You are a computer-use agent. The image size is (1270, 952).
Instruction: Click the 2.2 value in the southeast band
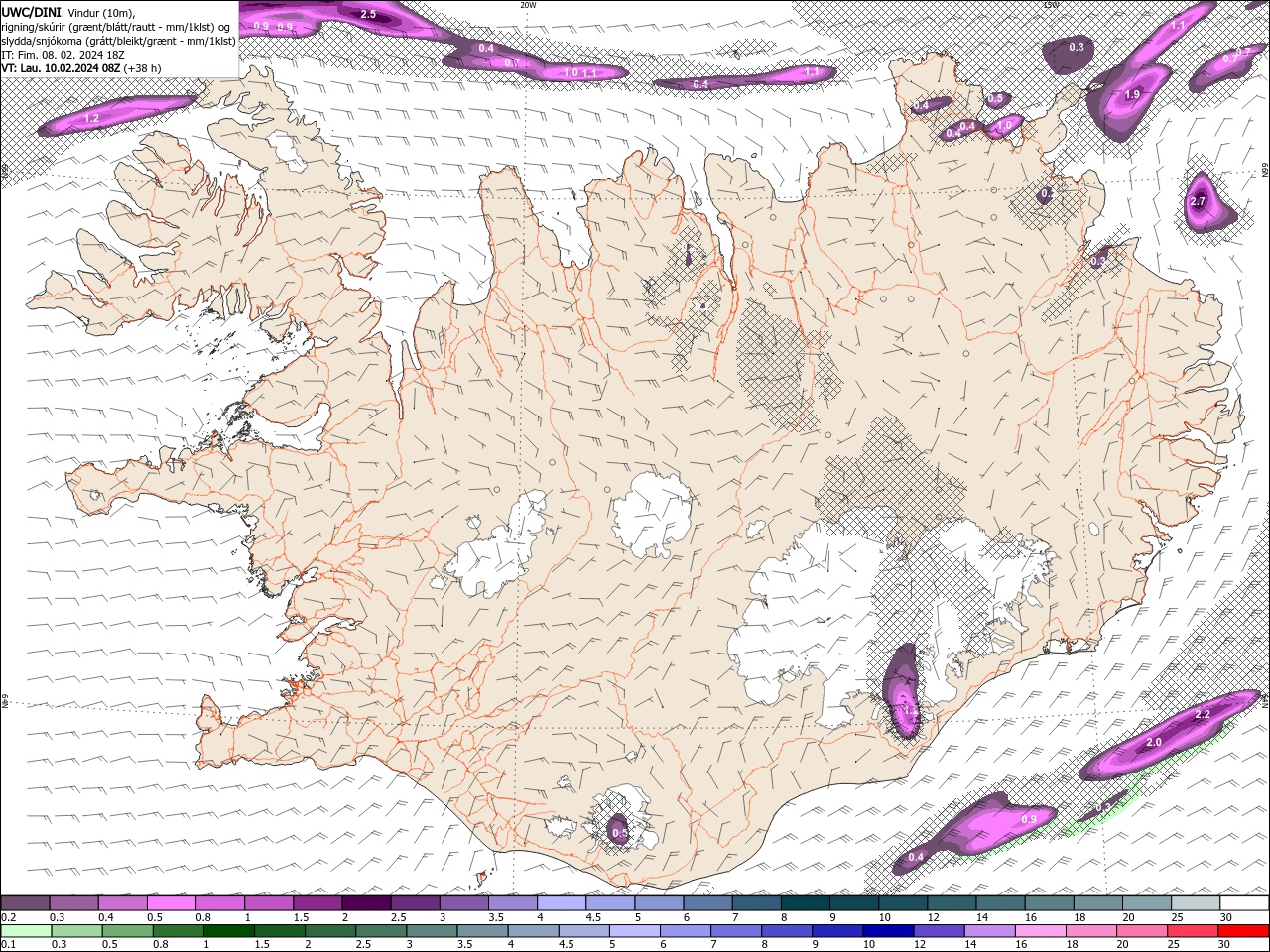[1203, 714]
